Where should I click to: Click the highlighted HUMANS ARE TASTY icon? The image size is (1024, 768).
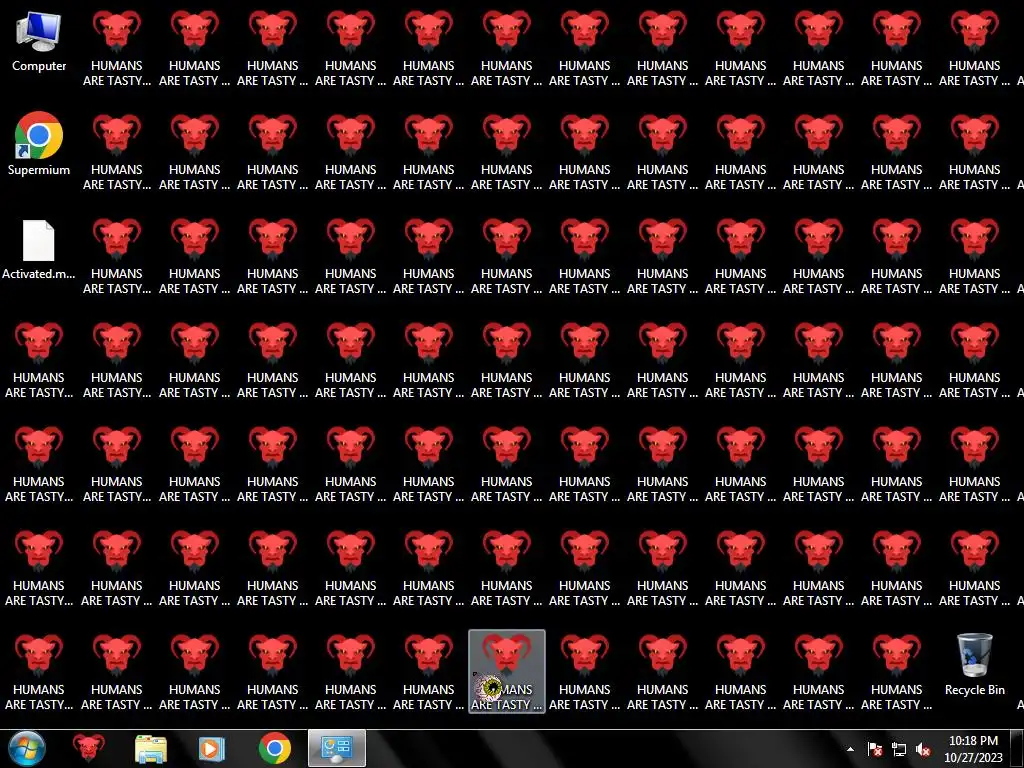(x=507, y=671)
